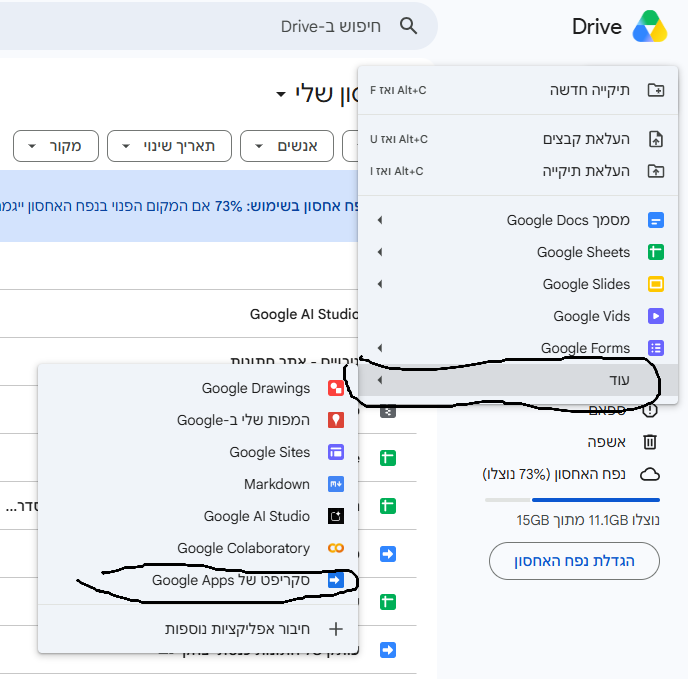Click the Google Colaboratory orange icon
This screenshot has width=688, height=679.
(336, 548)
